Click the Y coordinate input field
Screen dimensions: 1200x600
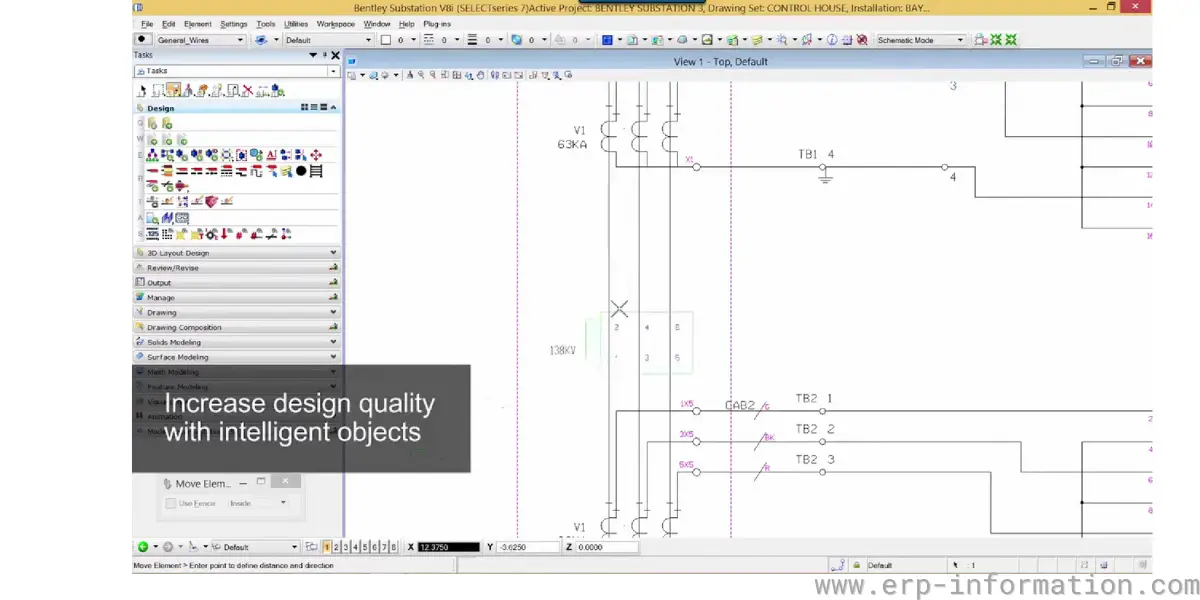[527, 547]
